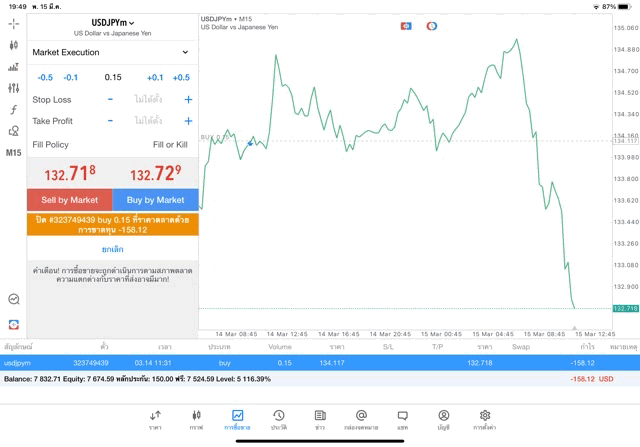
Task: Click the Swap column header
Action: point(521,347)
